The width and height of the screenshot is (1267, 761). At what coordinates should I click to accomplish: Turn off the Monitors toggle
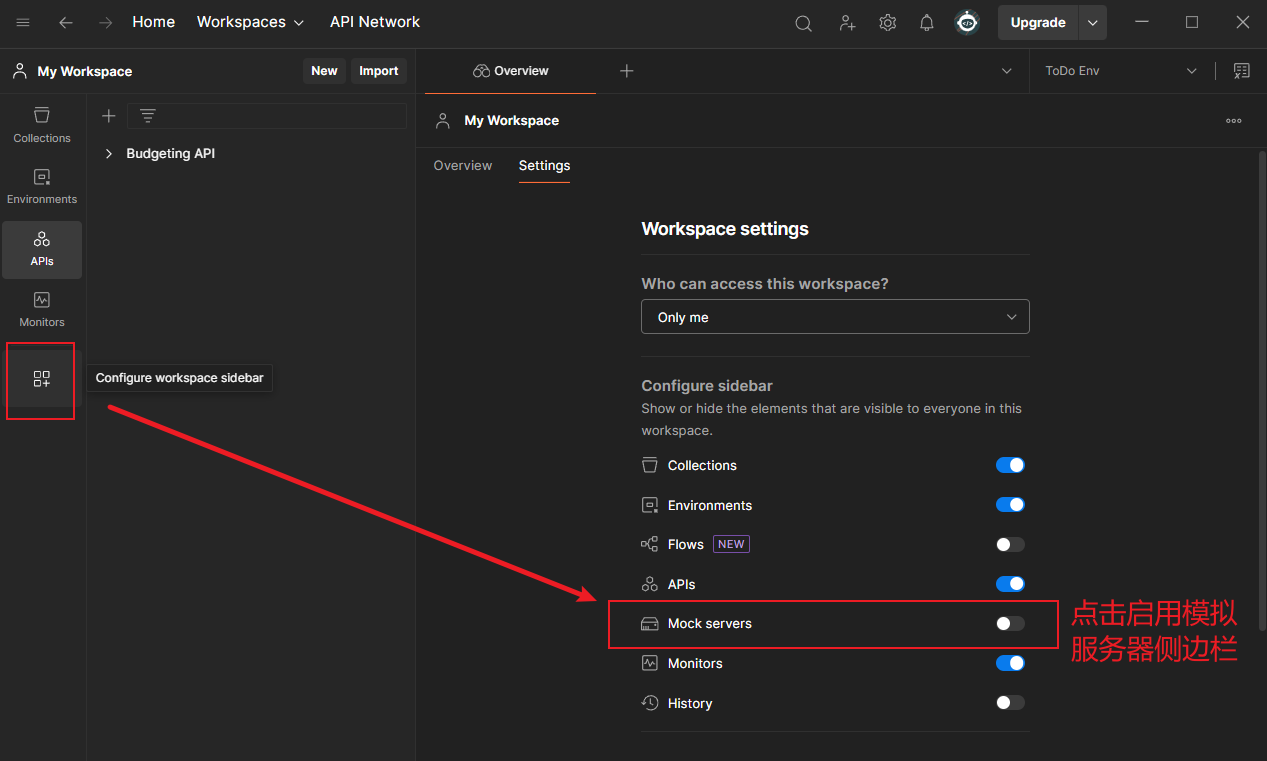click(1010, 663)
